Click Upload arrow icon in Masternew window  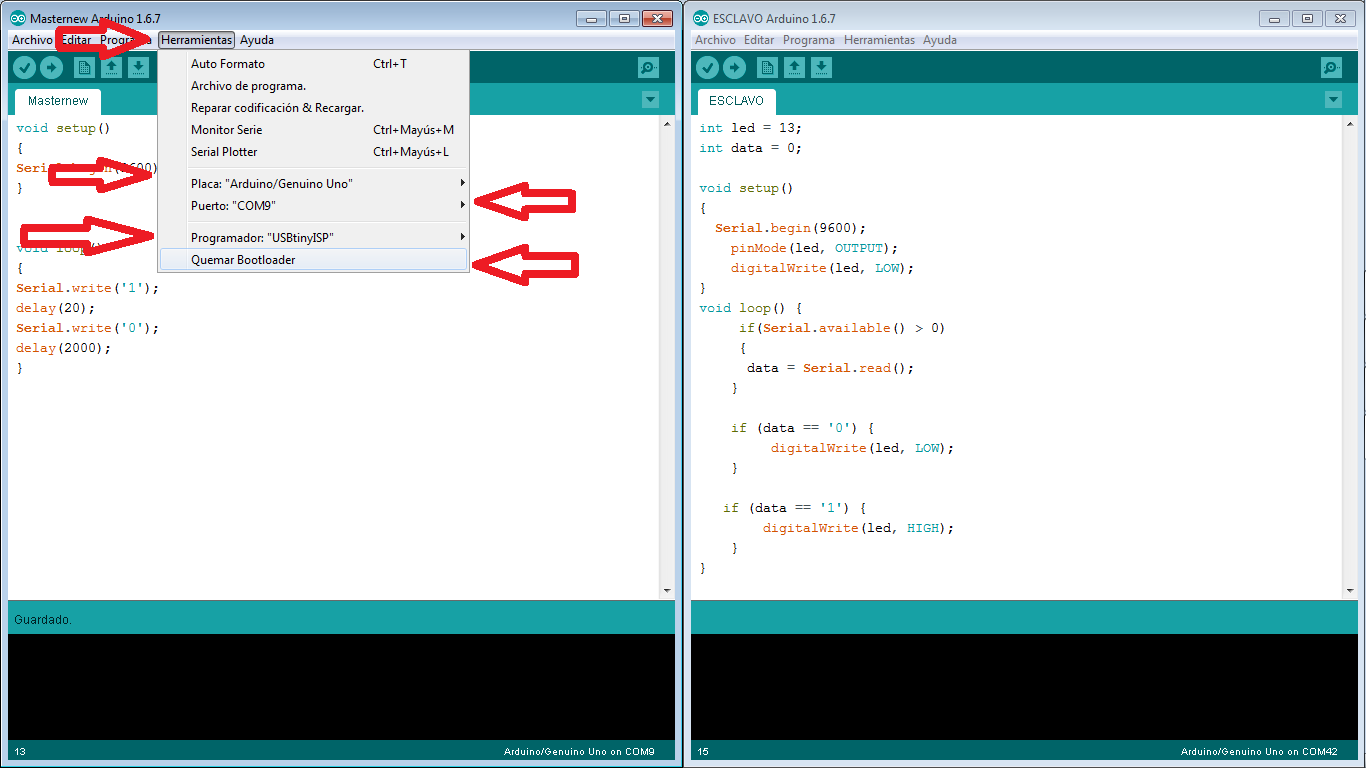(51, 67)
